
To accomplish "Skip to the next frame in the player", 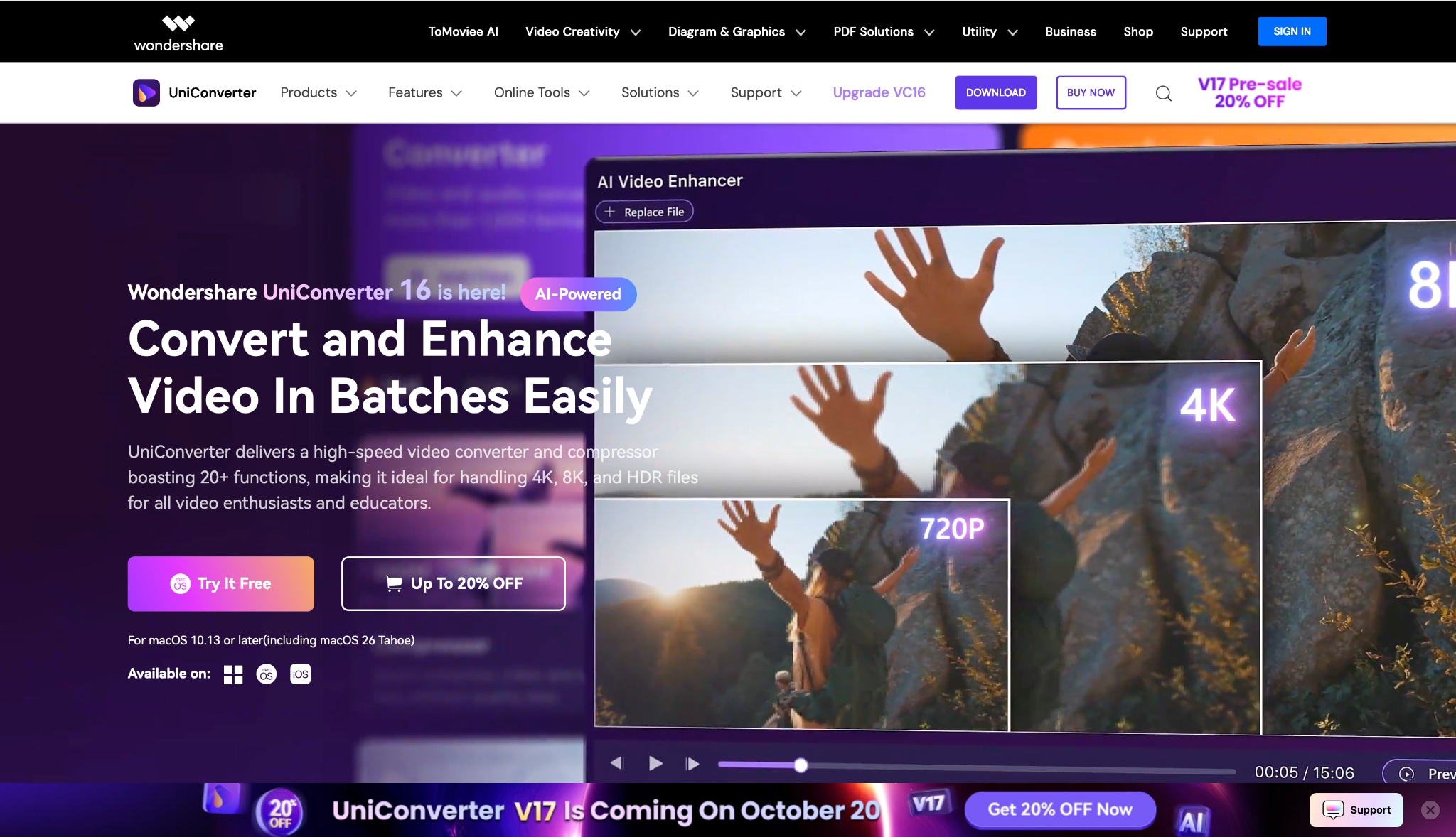I will [692, 763].
